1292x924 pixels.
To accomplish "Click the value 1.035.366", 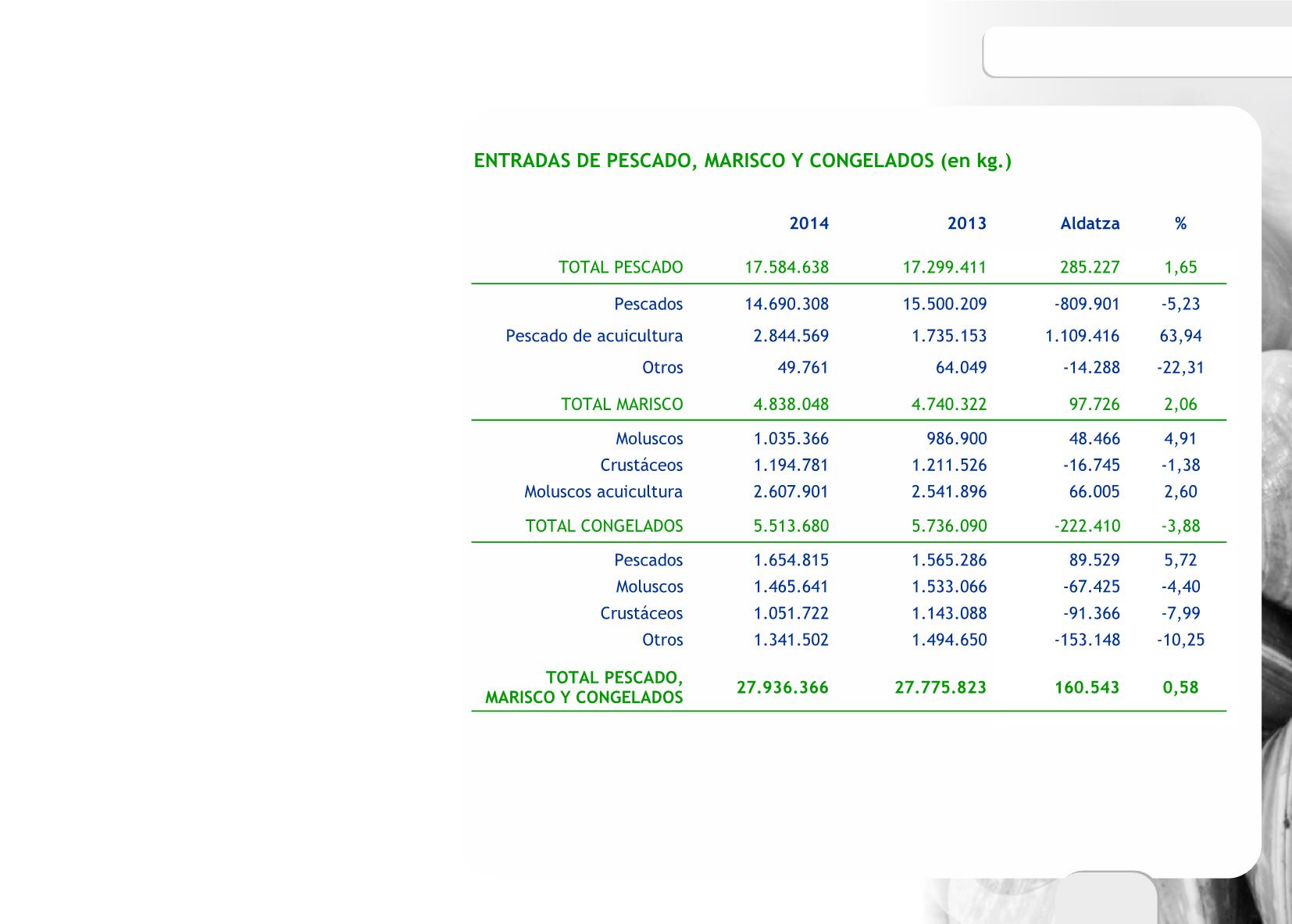I will [x=791, y=439].
